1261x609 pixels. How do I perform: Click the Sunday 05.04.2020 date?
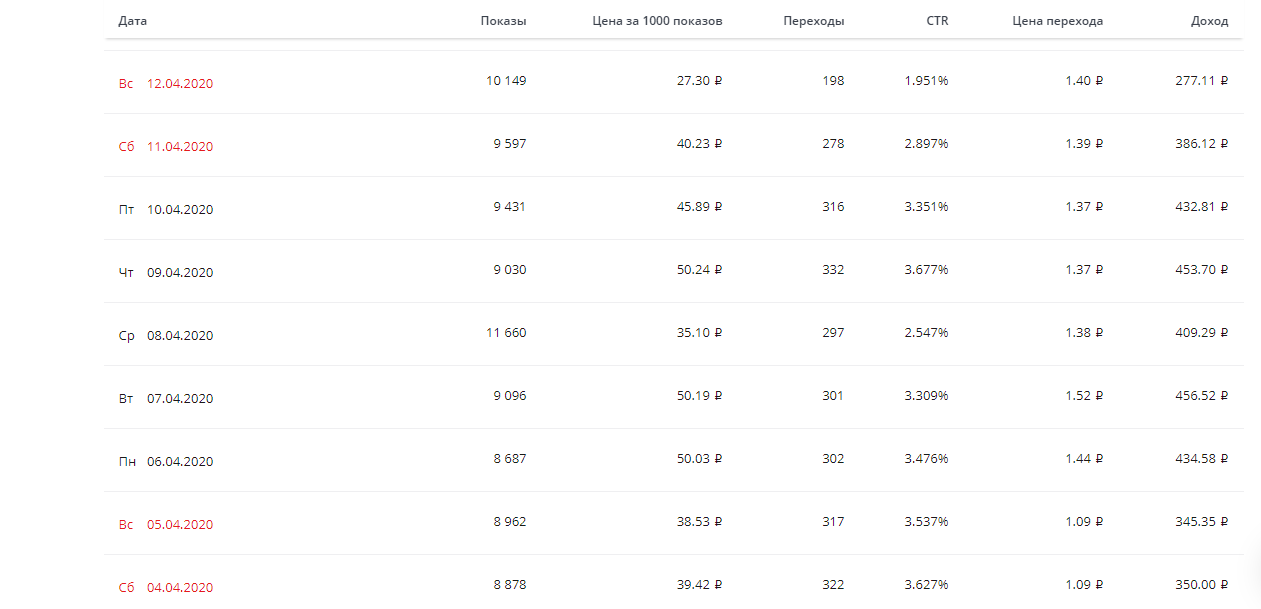pyautogui.click(x=179, y=525)
